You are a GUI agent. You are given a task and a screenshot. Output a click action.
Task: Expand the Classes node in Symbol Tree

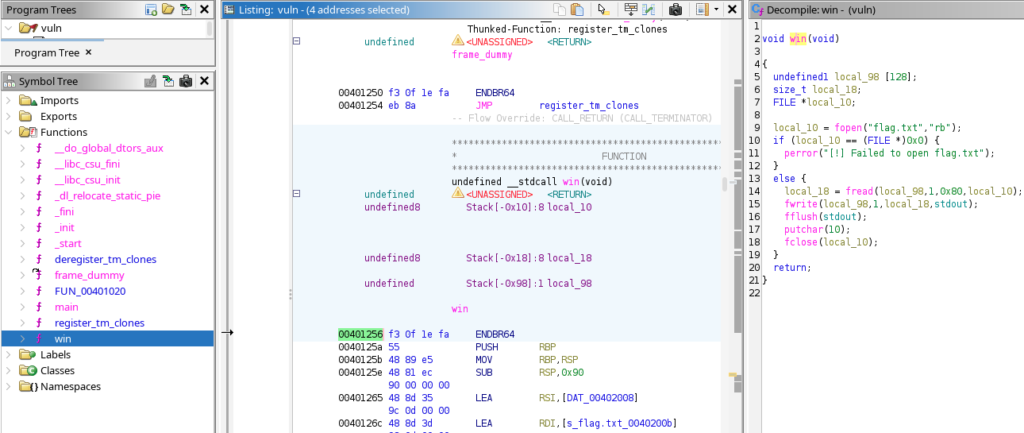(8, 370)
